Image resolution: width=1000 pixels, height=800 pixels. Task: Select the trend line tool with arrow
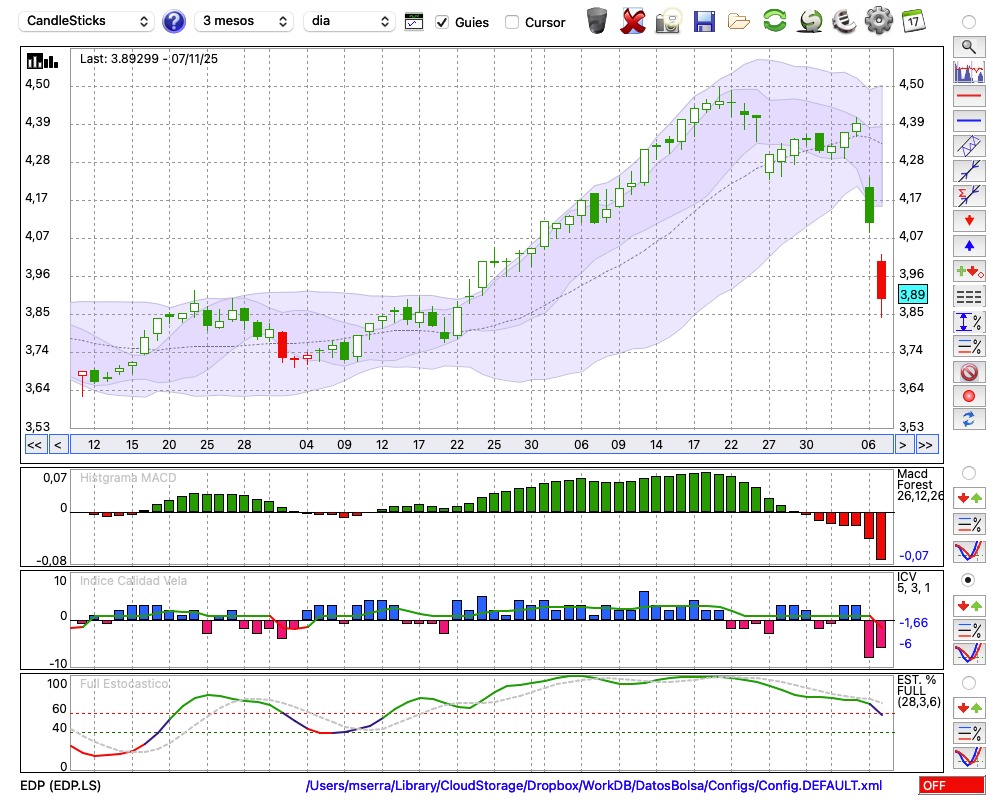(x=969, y=171)
